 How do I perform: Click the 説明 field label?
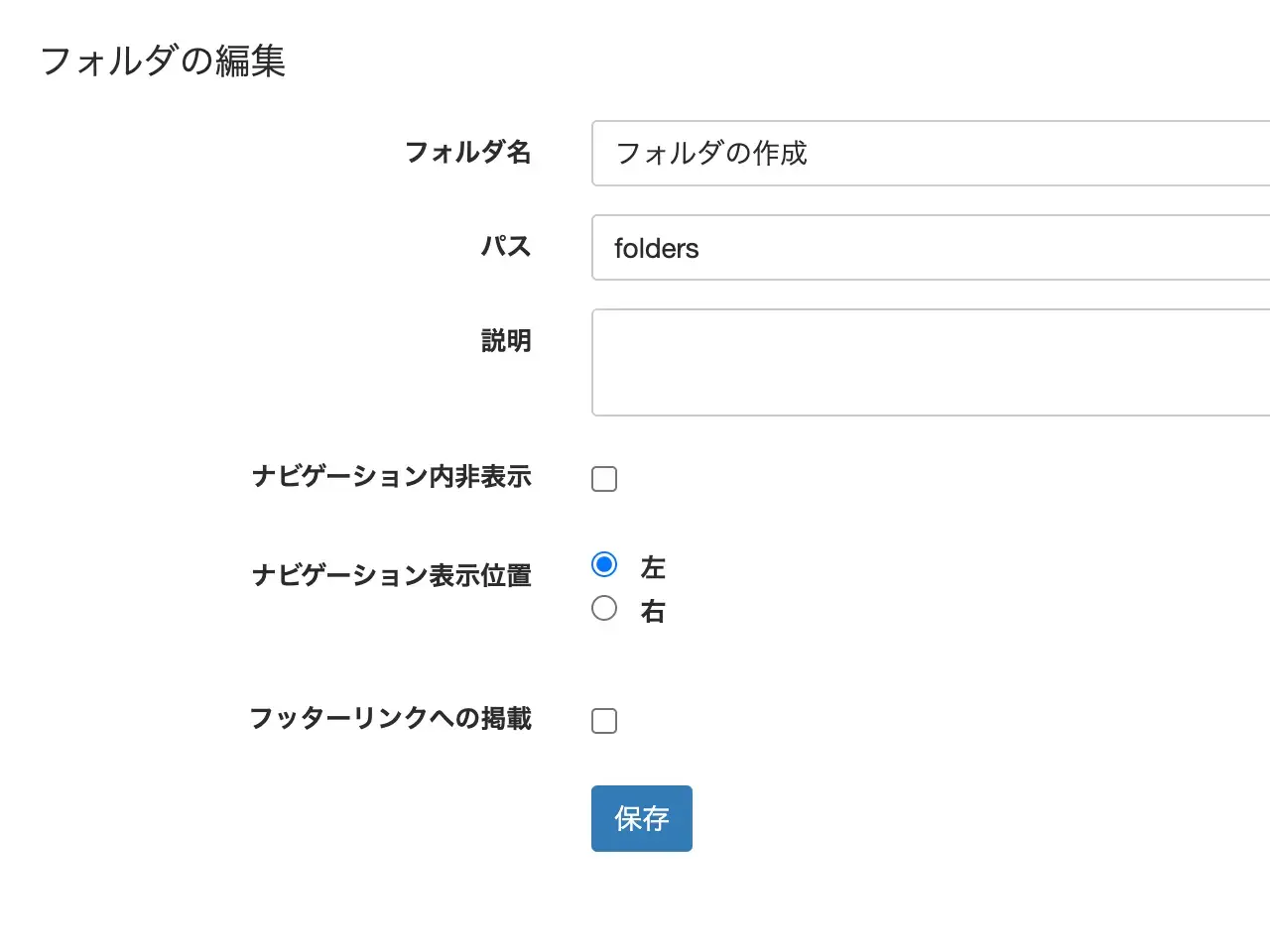[506, 341]
